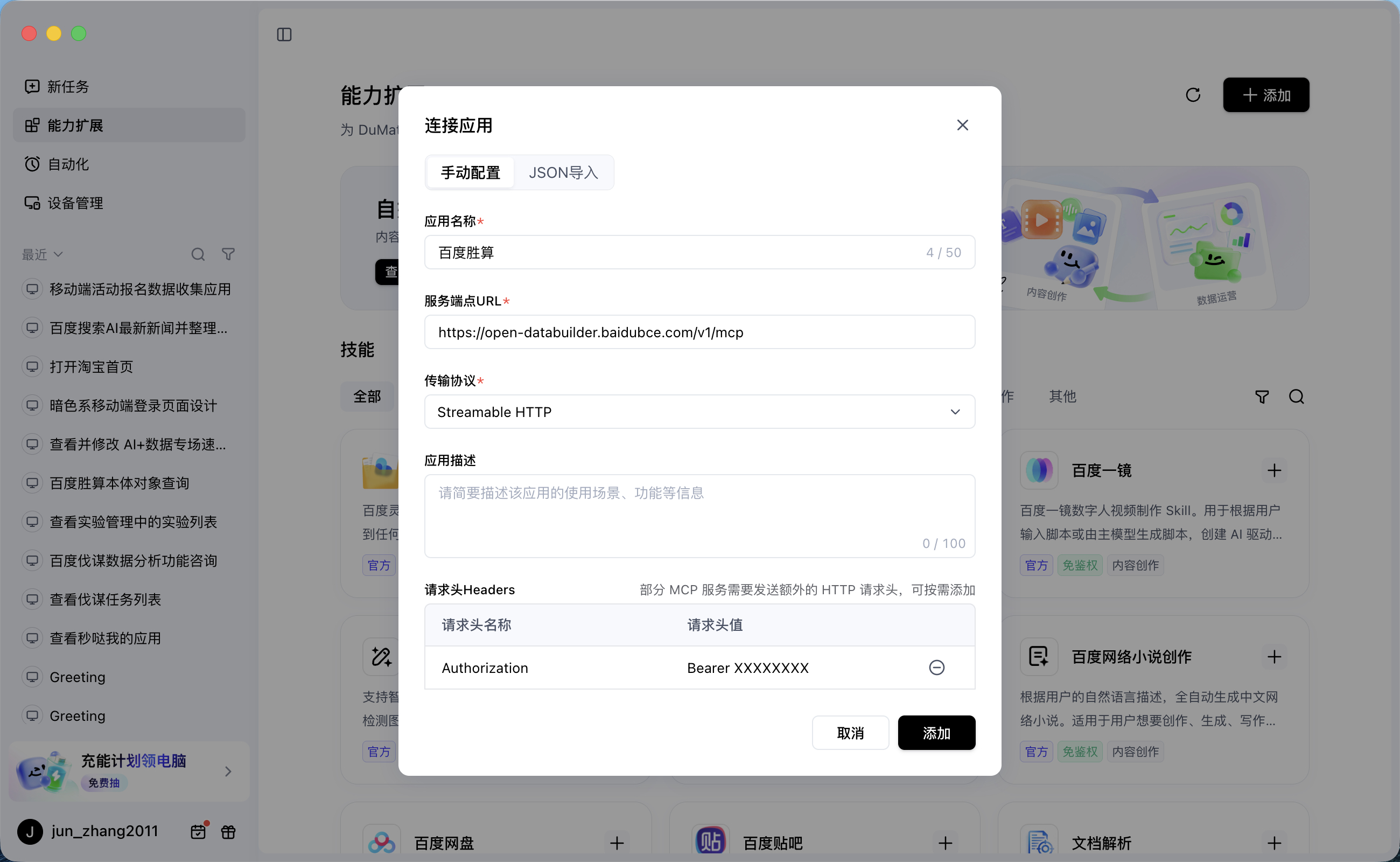
Task: Open task 移动端活动报名数据收集应用
Action: (x=129, y=289)
